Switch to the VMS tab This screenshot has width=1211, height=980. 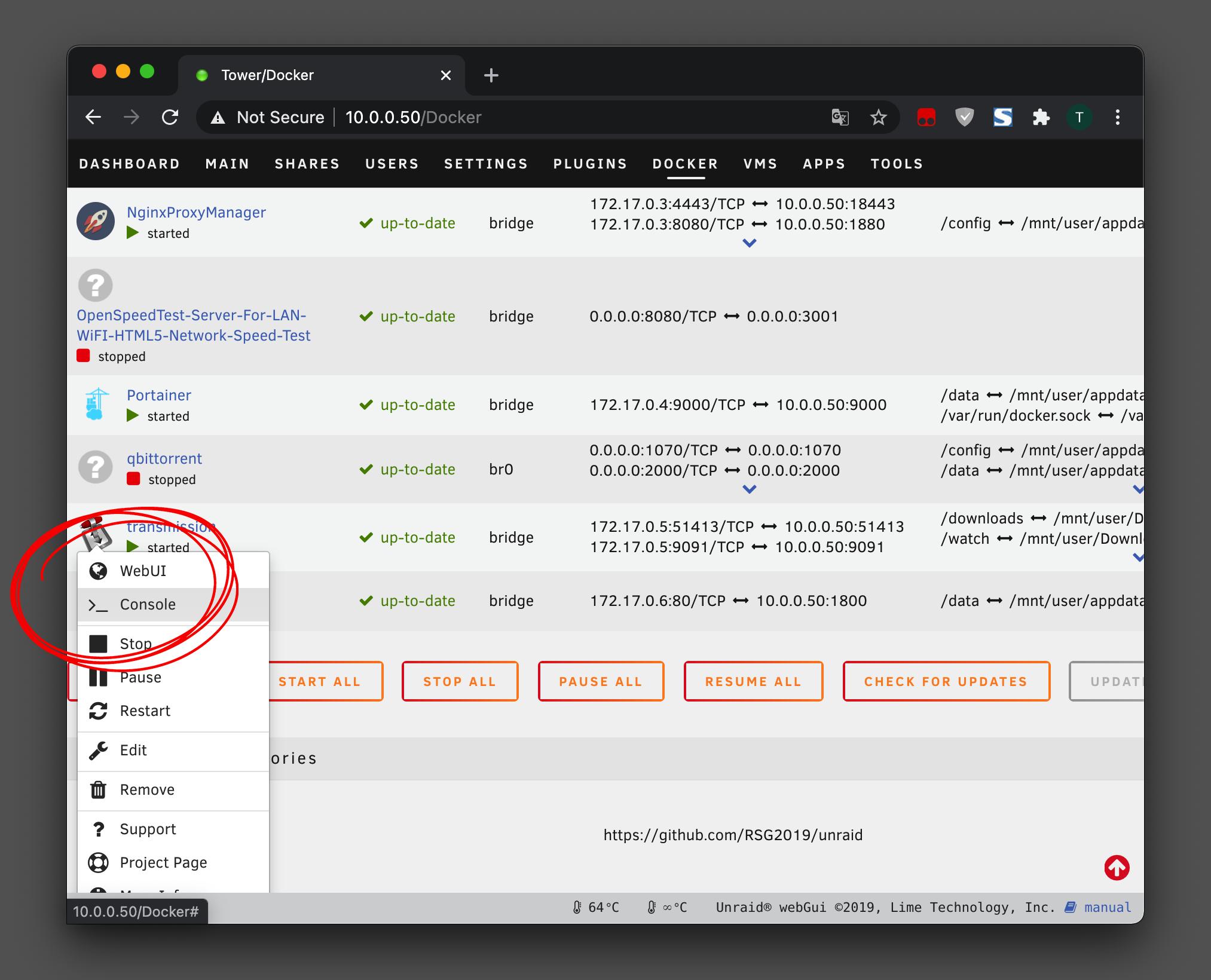point(760,164)
